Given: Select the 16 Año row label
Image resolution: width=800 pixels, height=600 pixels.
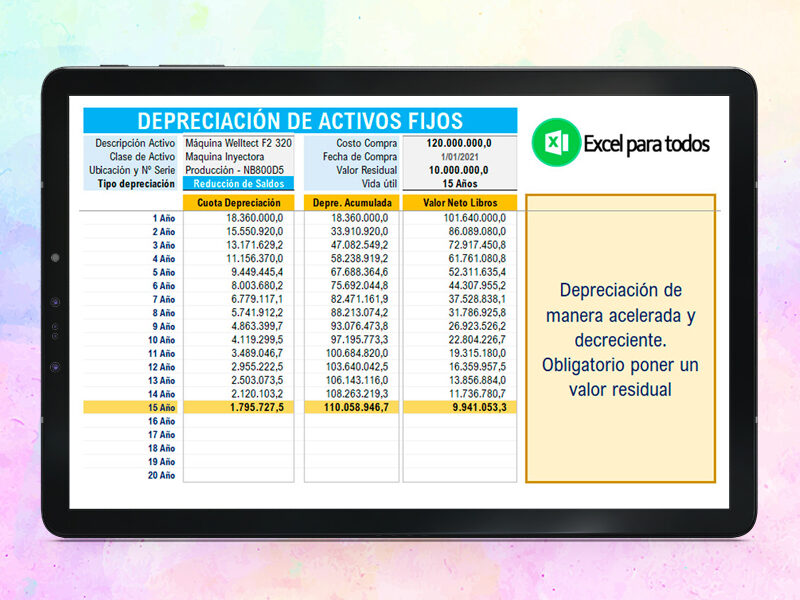Looking at the screenshot, I should (161, 421).
